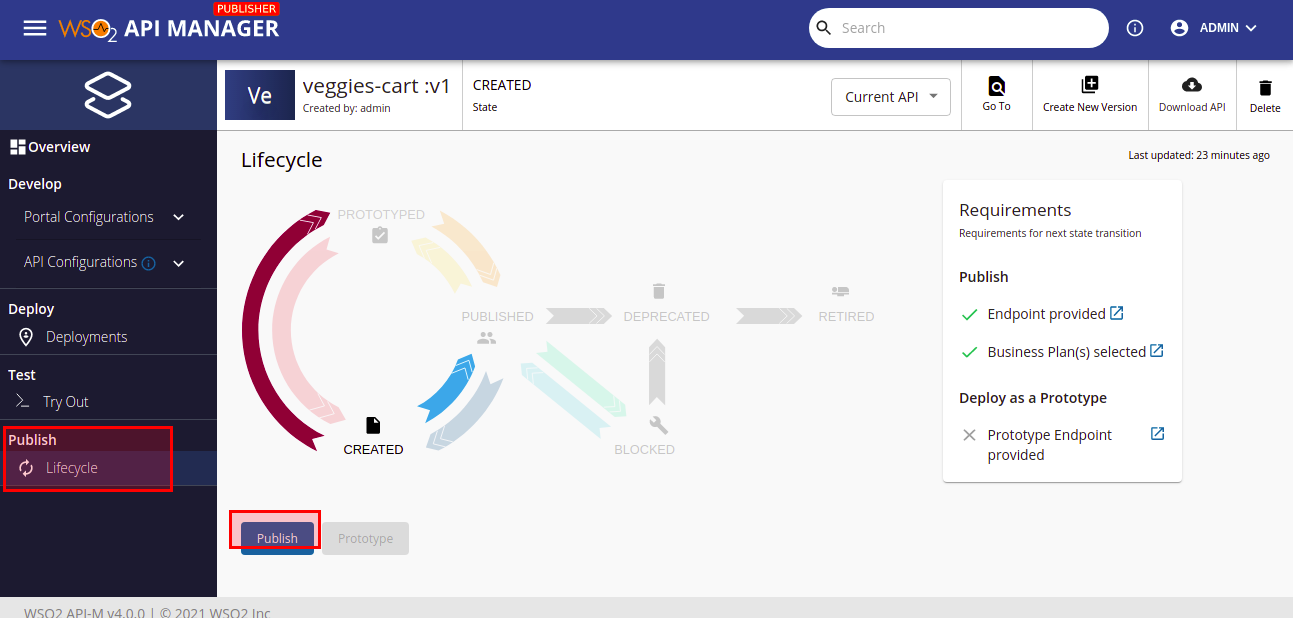Click 'Endpoint provided' requirement text
Image resolution: width=1293 pixels, height=618 pixels.
coord(1046,314)
